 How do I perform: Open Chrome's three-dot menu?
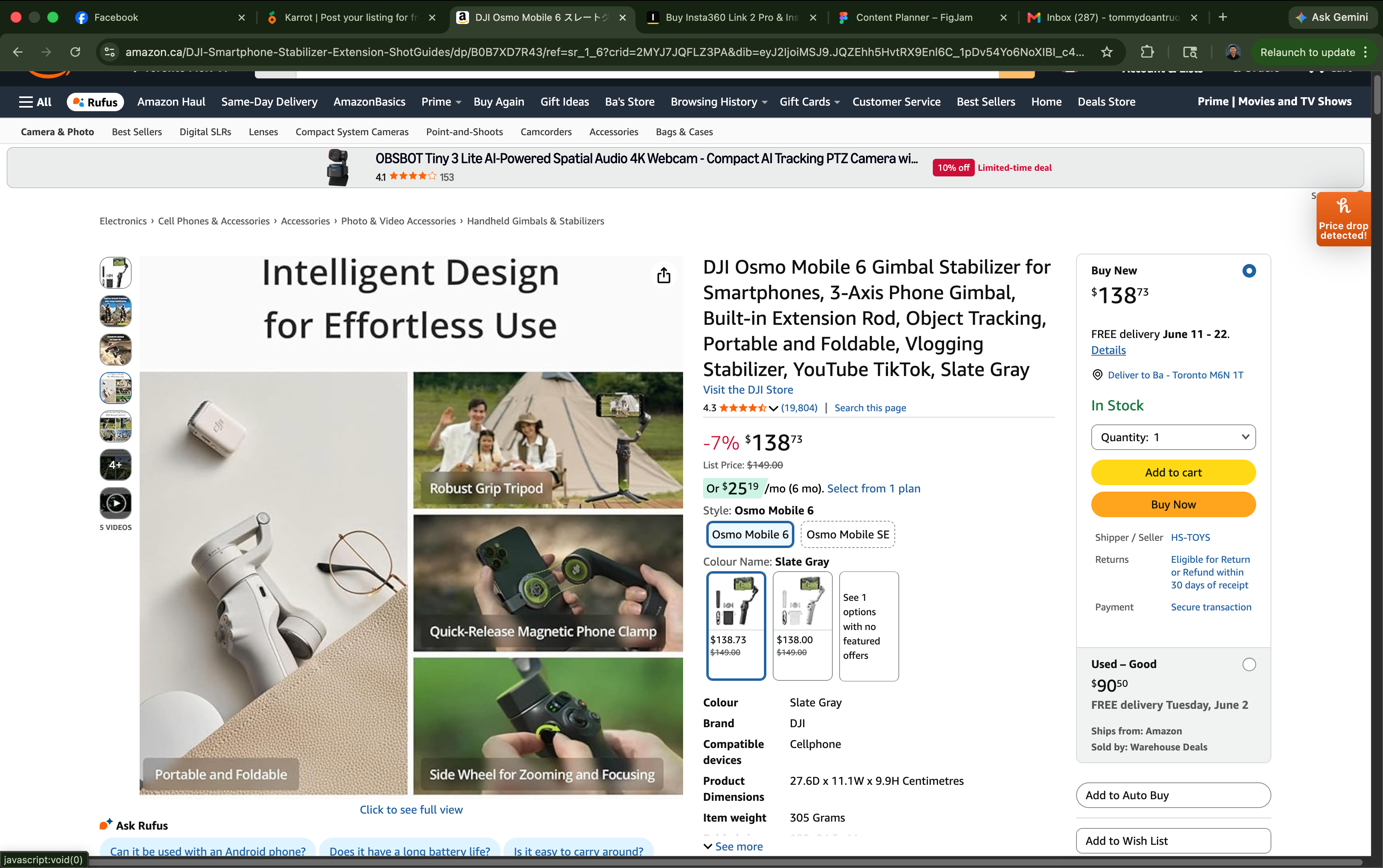point(1365,52)
